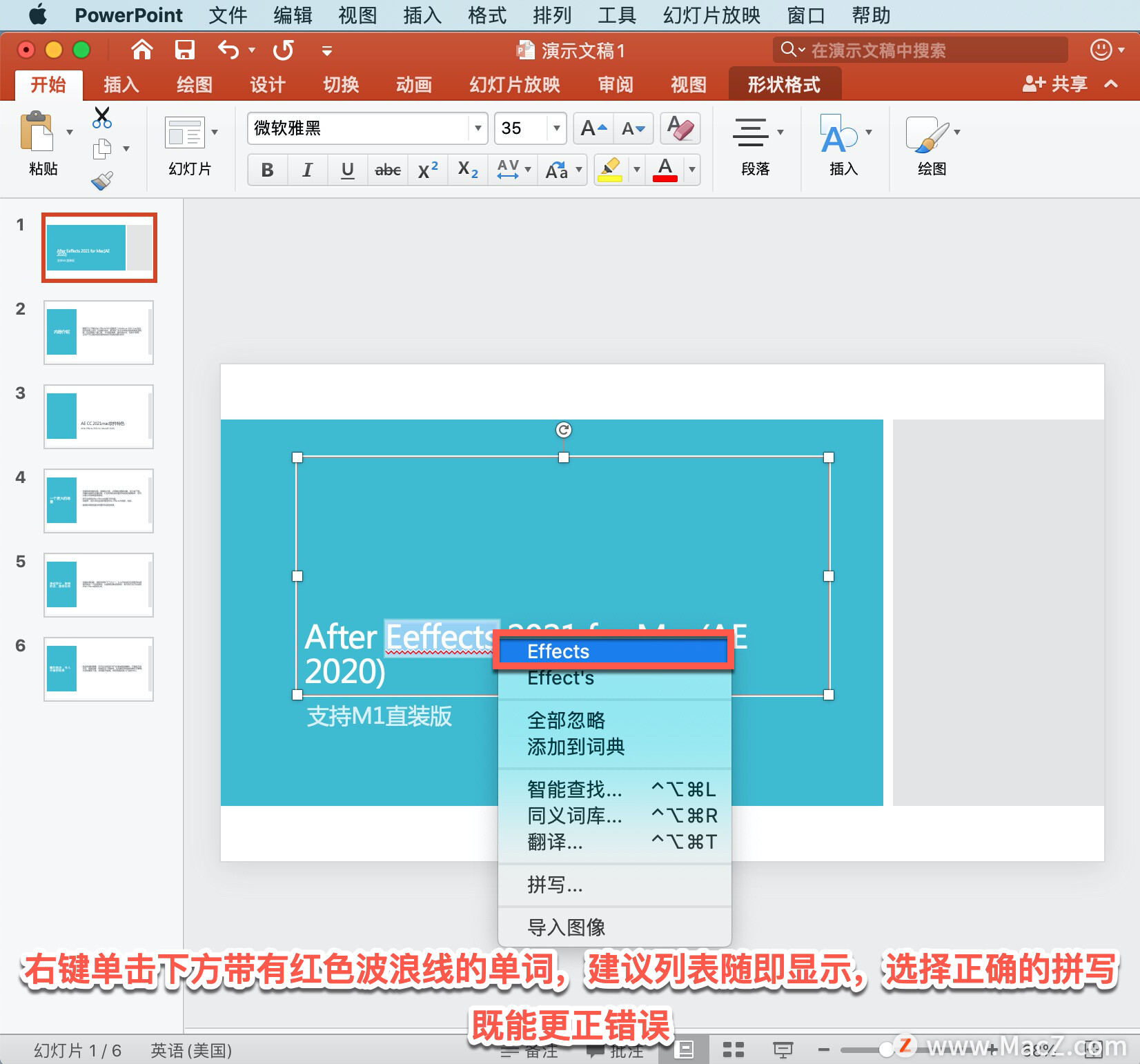Increase font size with larger A icon

point(593,128)
